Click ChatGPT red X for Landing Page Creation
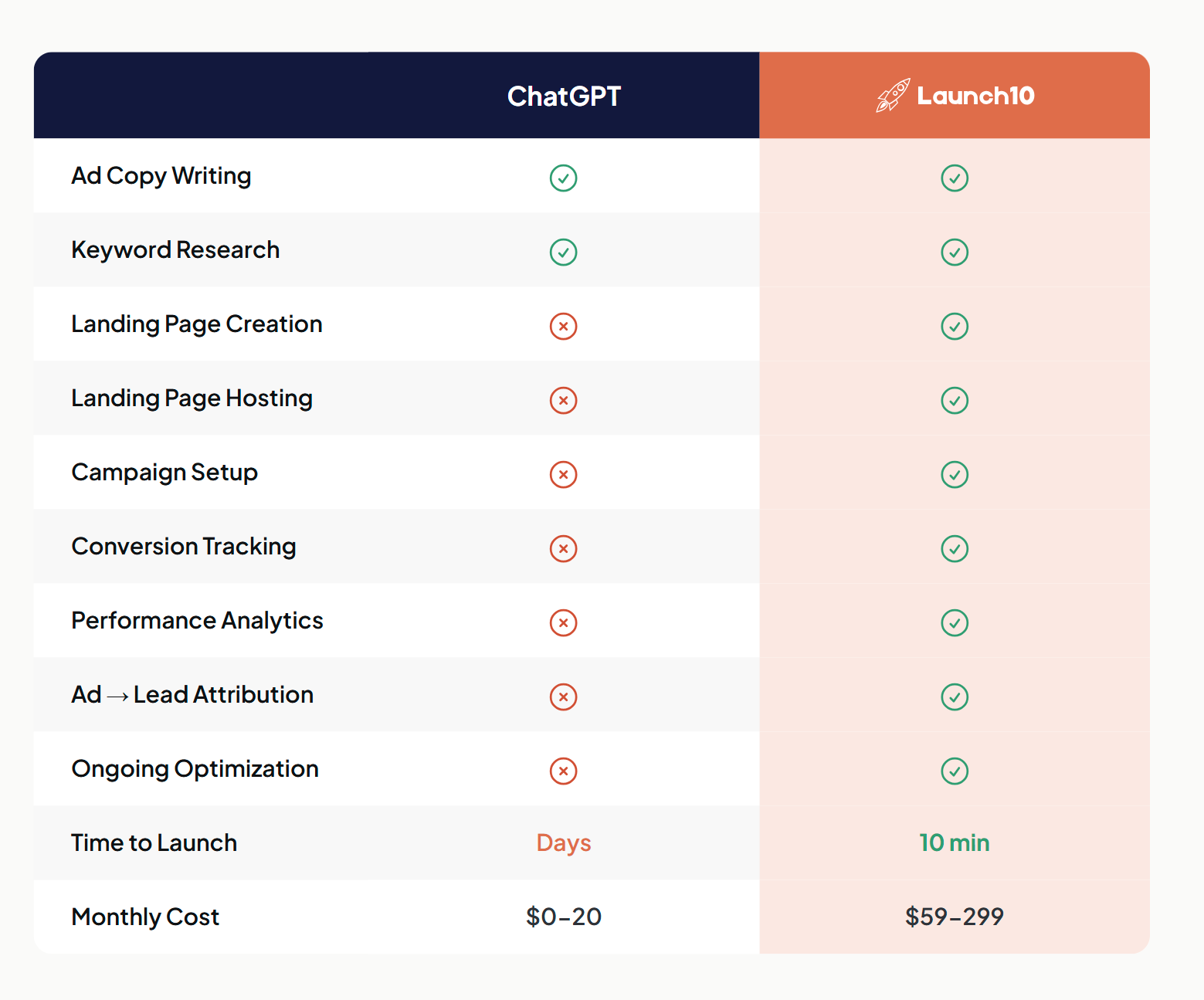 point(564,326)
